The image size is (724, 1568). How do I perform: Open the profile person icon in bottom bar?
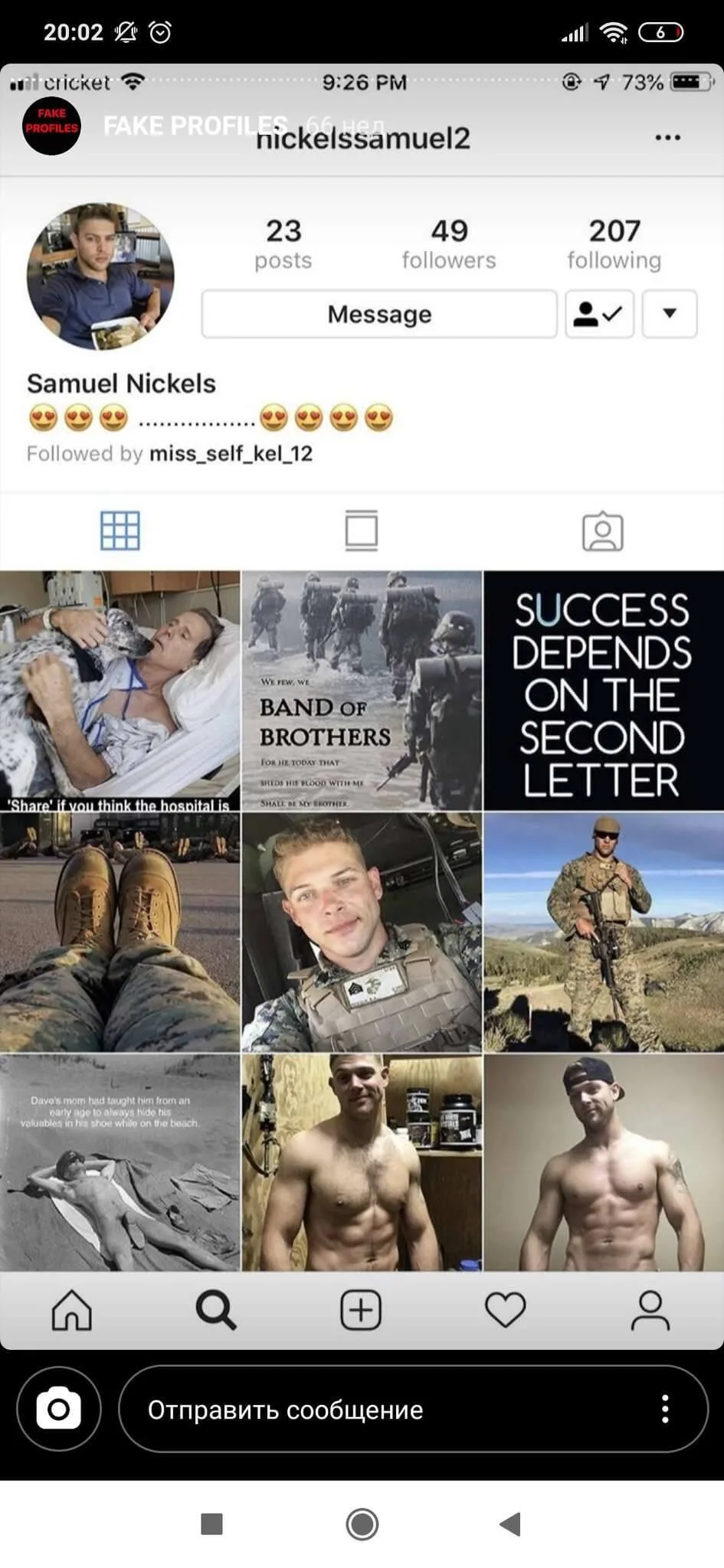[650, 1310]
